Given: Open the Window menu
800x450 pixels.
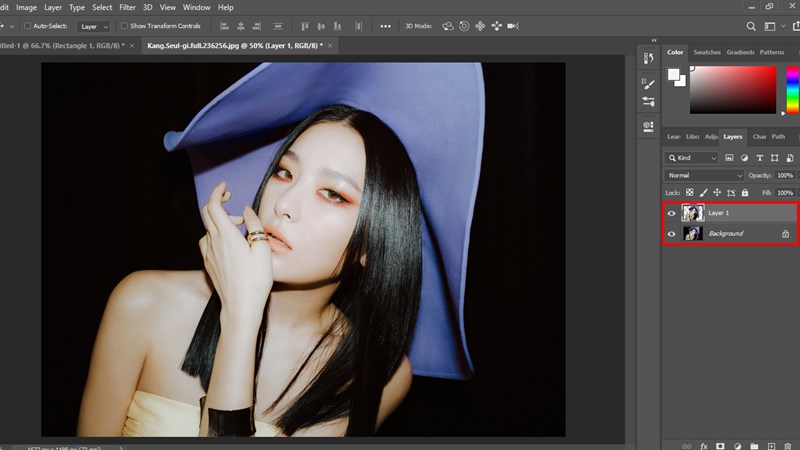Looking at the screenshot, I should 196,8.
